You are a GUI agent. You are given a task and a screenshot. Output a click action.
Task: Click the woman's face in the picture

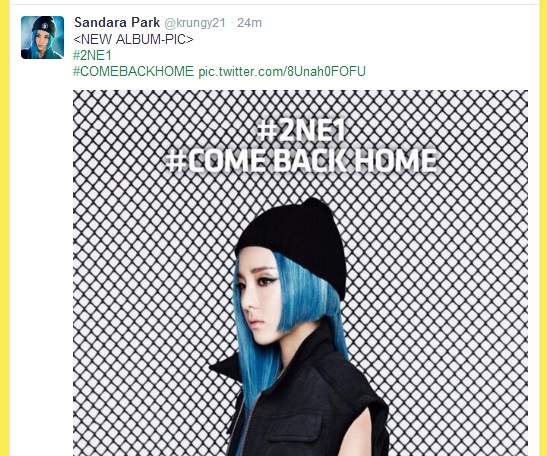(256, 297)
